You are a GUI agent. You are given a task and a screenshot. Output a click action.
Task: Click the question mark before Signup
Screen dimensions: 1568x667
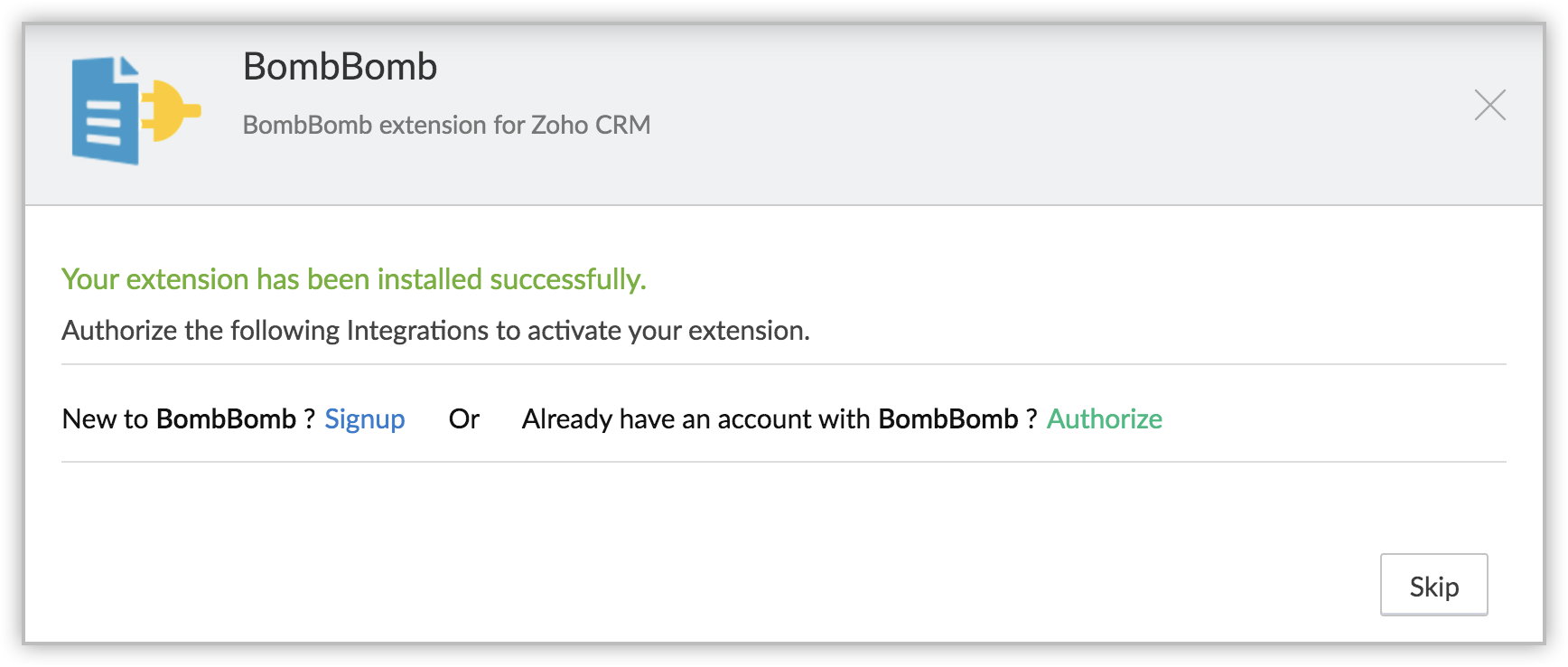[x=309, y=419]
